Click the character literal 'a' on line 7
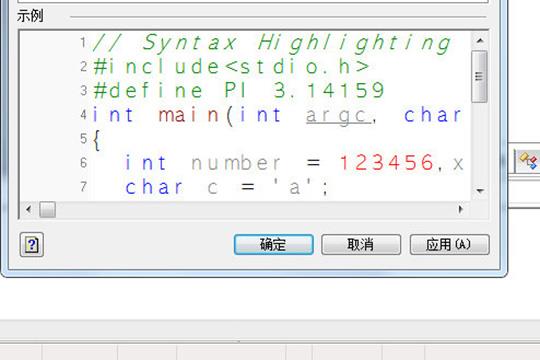This screenshot has width=540, height=360. [x=293, y=187]
